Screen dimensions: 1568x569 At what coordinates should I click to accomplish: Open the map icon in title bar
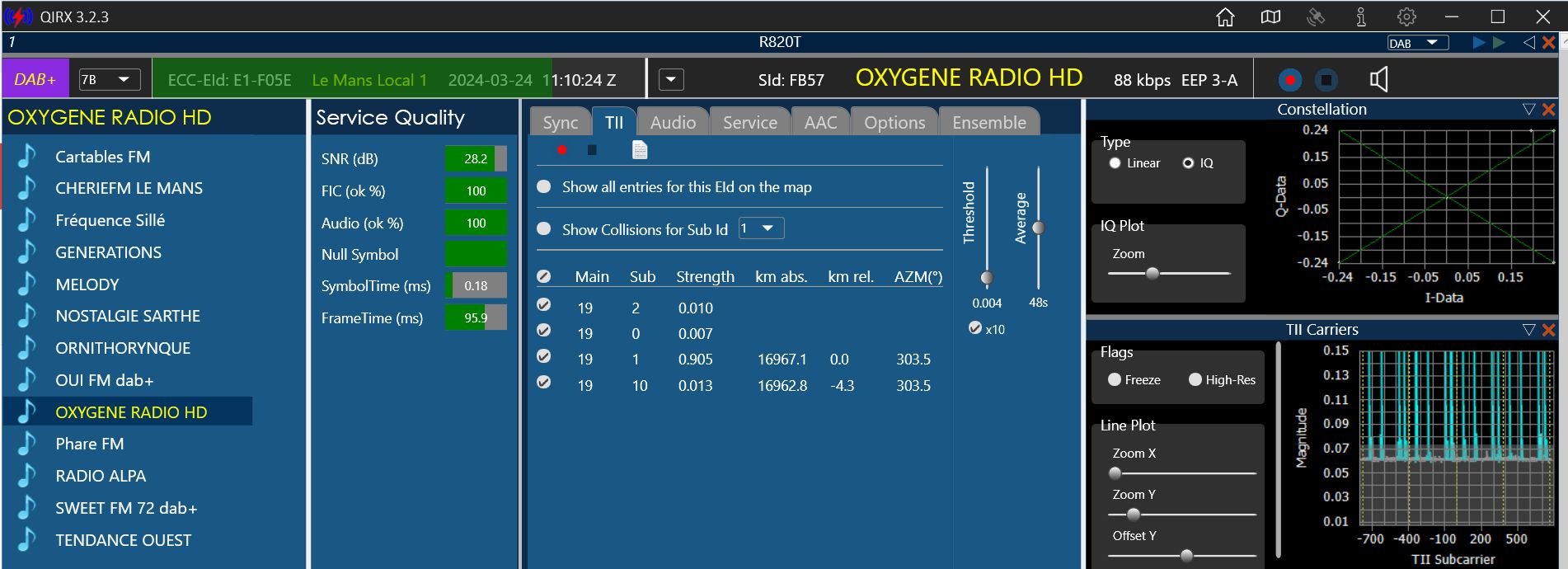pyautogui.click(x=1270, y=16)
